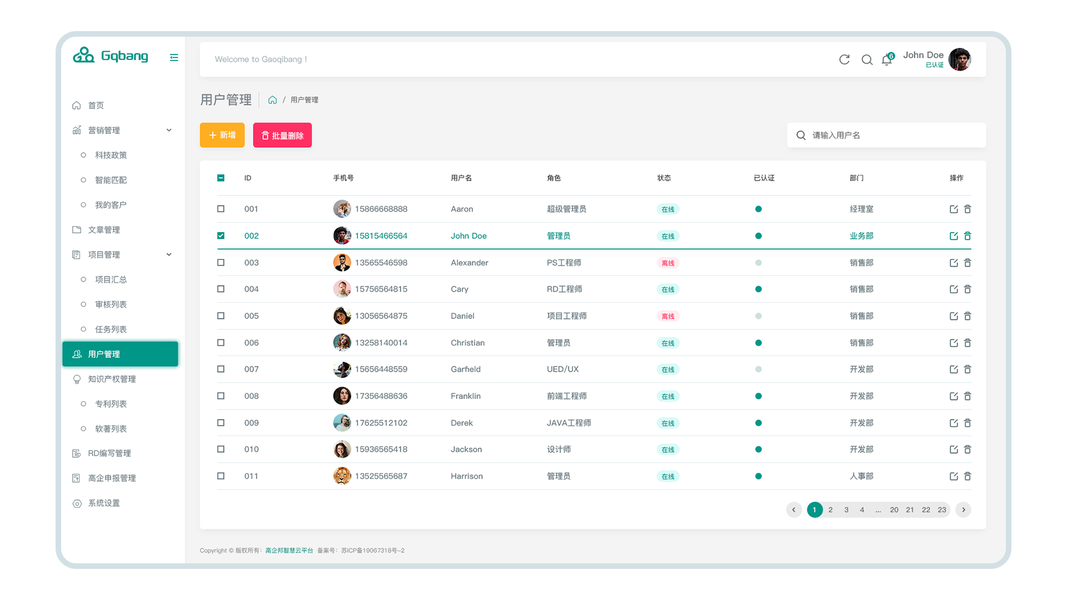Edit user Daniel's row

coord(953,316)
